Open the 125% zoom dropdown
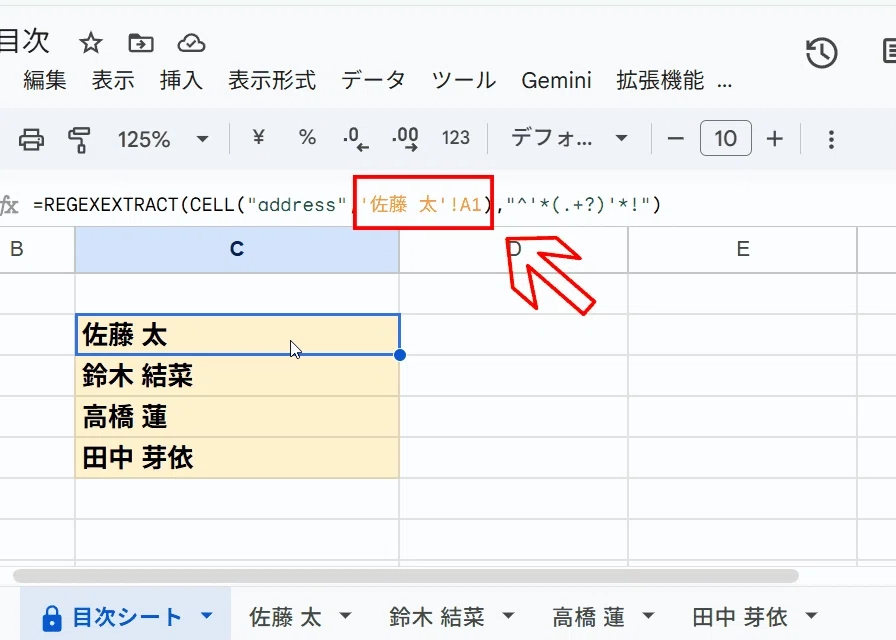Screen dimensions: 896x640 [x=162, y=139]
